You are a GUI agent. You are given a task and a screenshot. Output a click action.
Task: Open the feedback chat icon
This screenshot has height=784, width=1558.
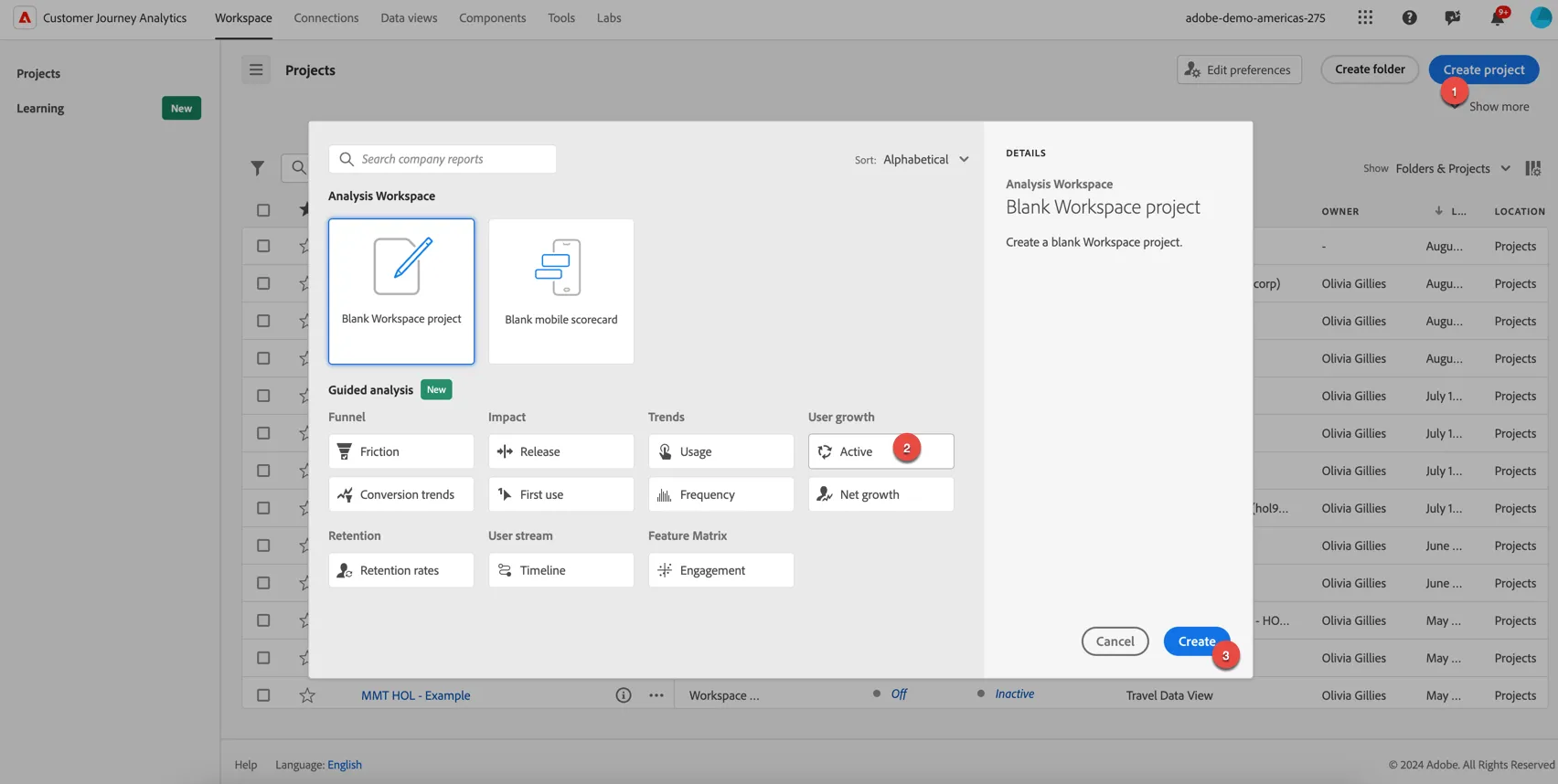coord(1452,17)
